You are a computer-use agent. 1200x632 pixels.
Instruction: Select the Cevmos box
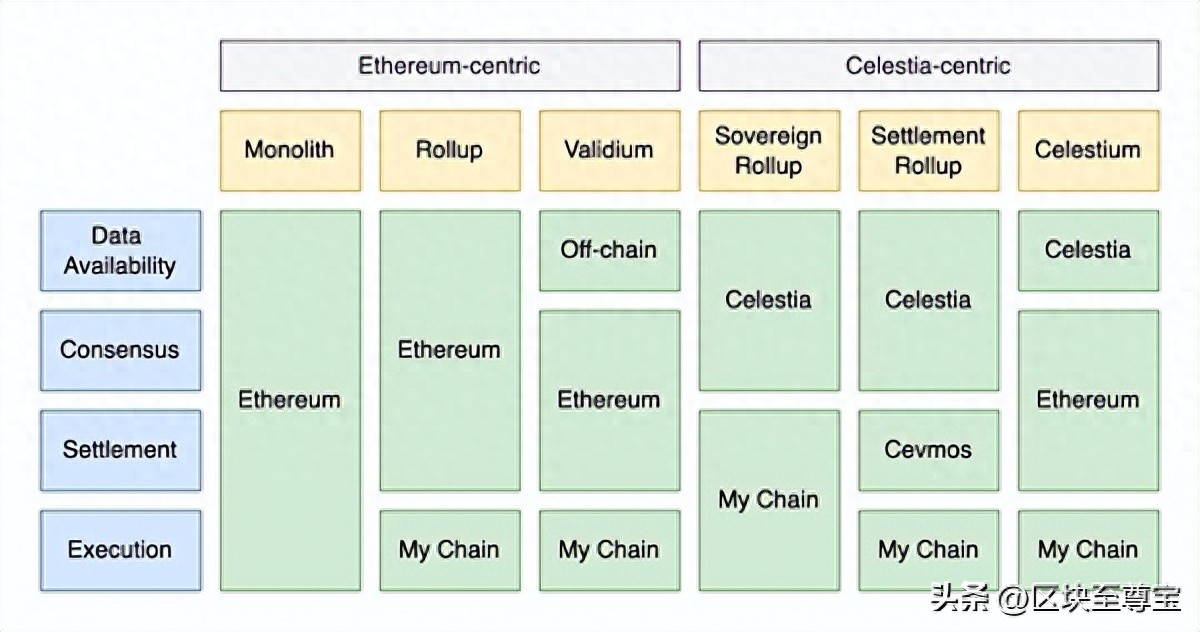(x=928, y=450)
